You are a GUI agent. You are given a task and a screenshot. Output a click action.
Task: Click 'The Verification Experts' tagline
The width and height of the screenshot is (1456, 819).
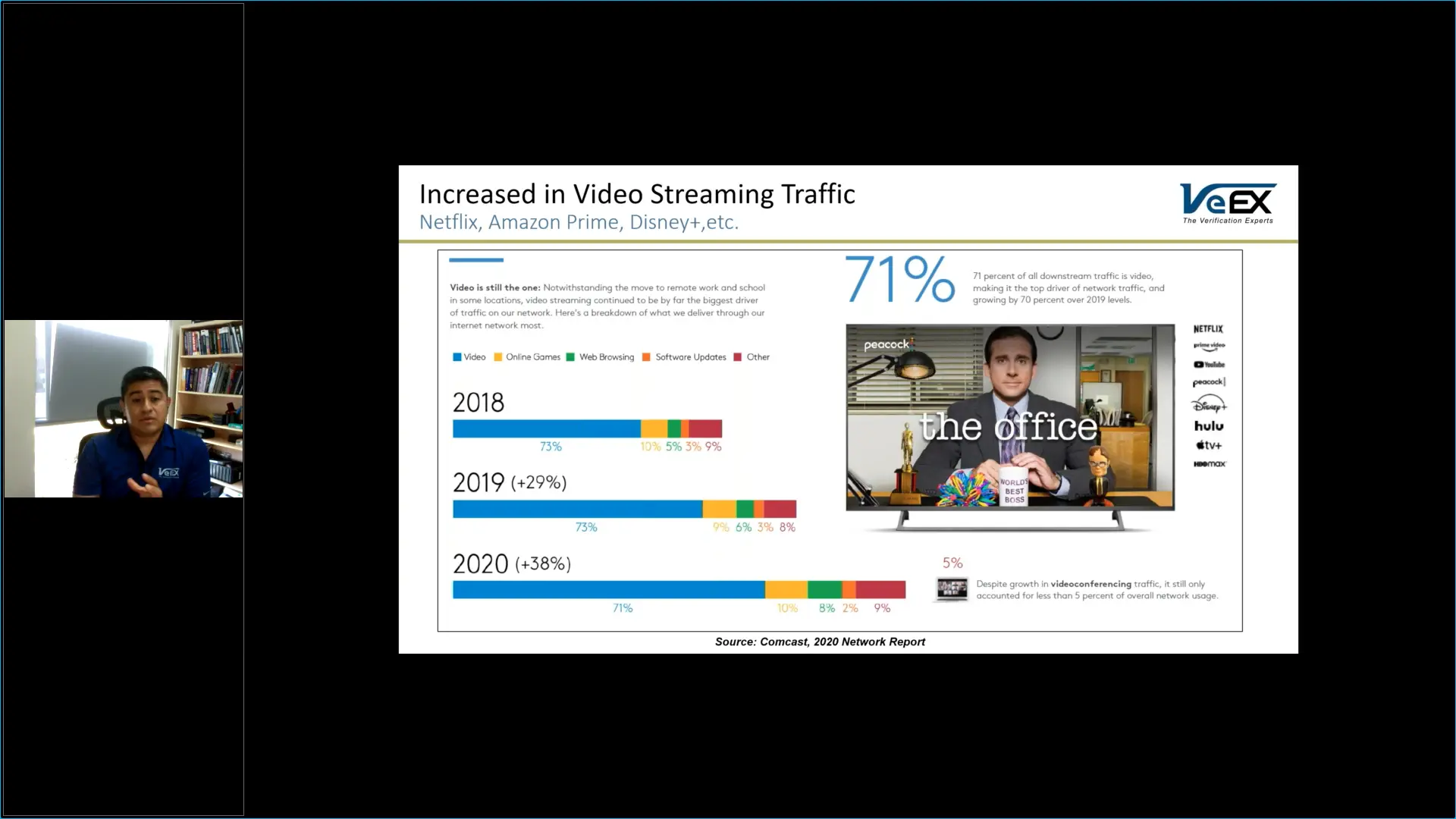click(1228, 221)
